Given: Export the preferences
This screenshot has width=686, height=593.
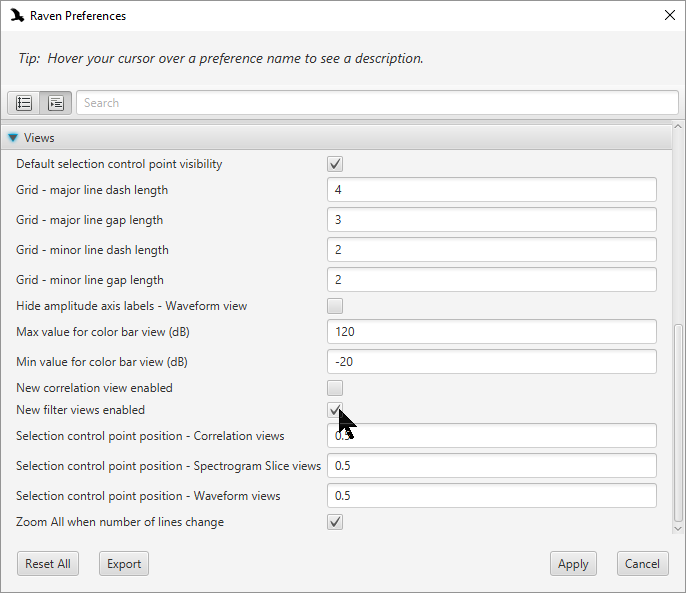Looking at the screenshot, I should coord(124,564).
